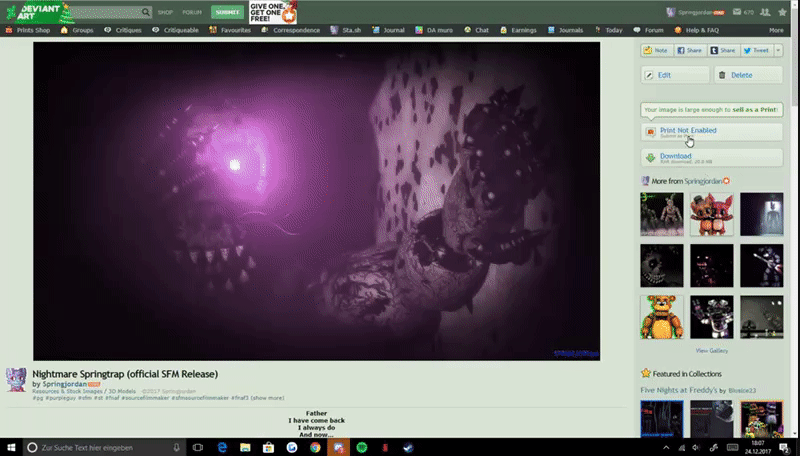Open the Windows Start menu
Screen dimensions: 800x456
click(x=11, y=447)
